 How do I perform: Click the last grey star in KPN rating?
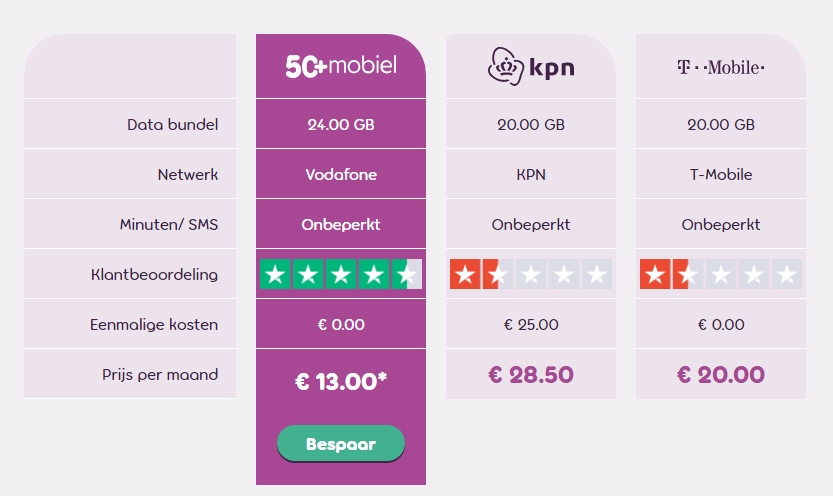click(x=597, y=274)
